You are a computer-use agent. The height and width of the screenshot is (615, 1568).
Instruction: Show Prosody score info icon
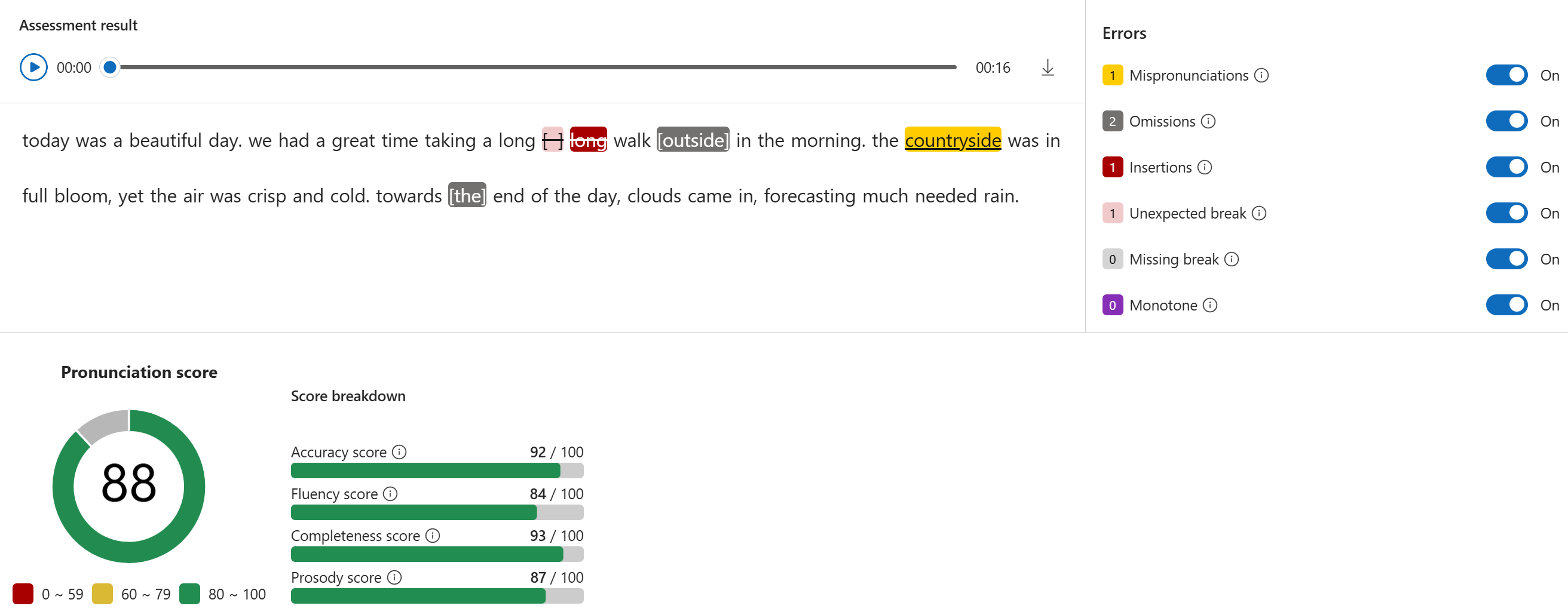[394, 577]
